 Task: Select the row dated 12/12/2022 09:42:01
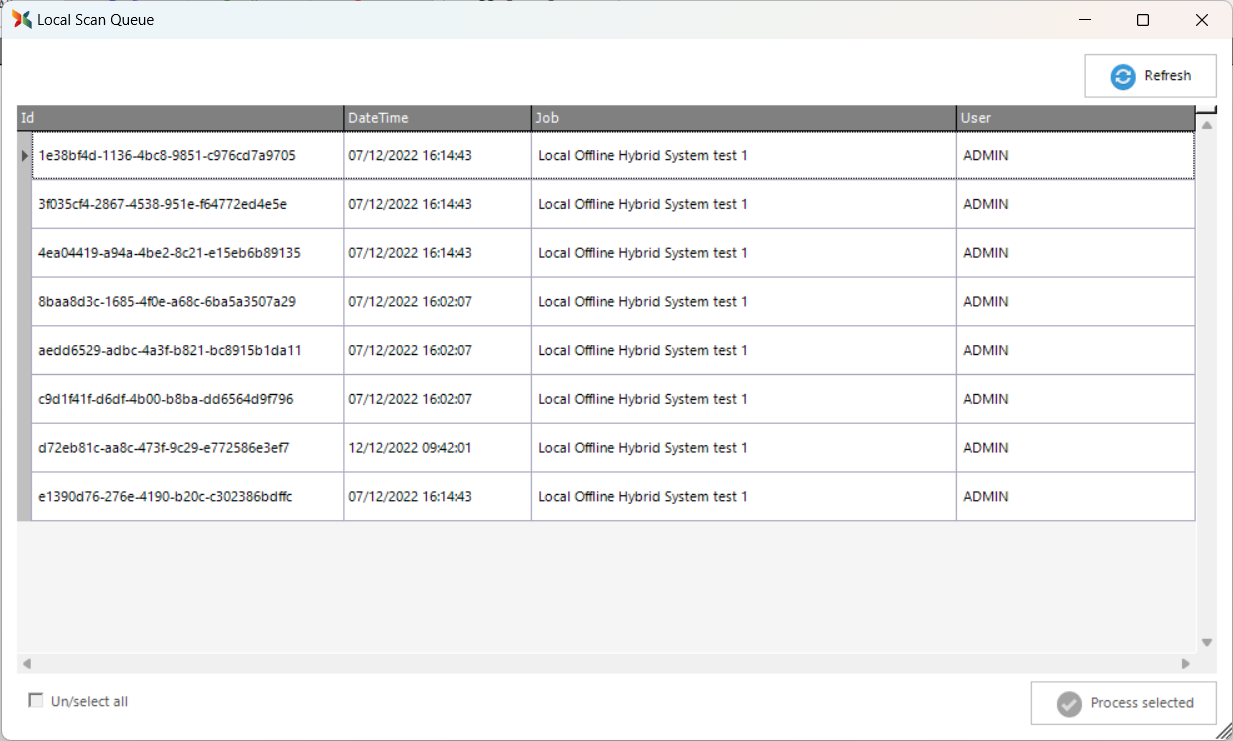pos(409,448)
